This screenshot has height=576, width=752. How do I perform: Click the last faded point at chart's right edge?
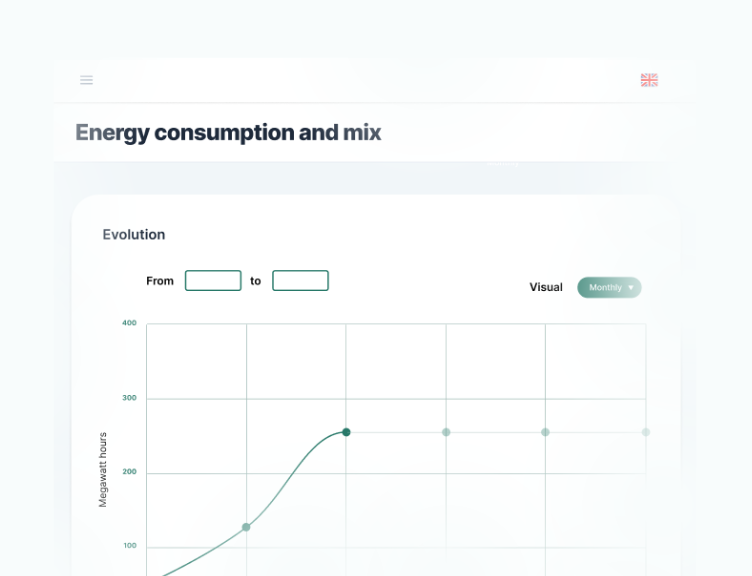point(645,432)
